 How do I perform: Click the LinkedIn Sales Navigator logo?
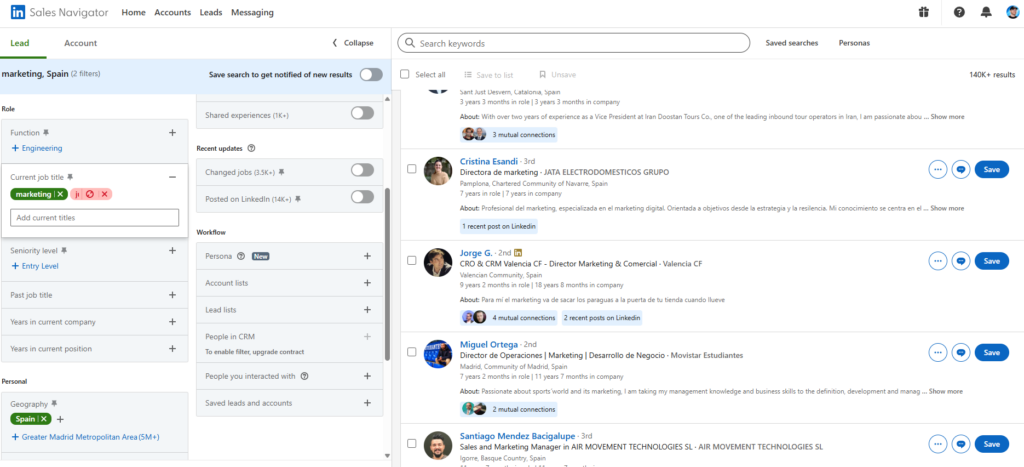click(59, 12)
